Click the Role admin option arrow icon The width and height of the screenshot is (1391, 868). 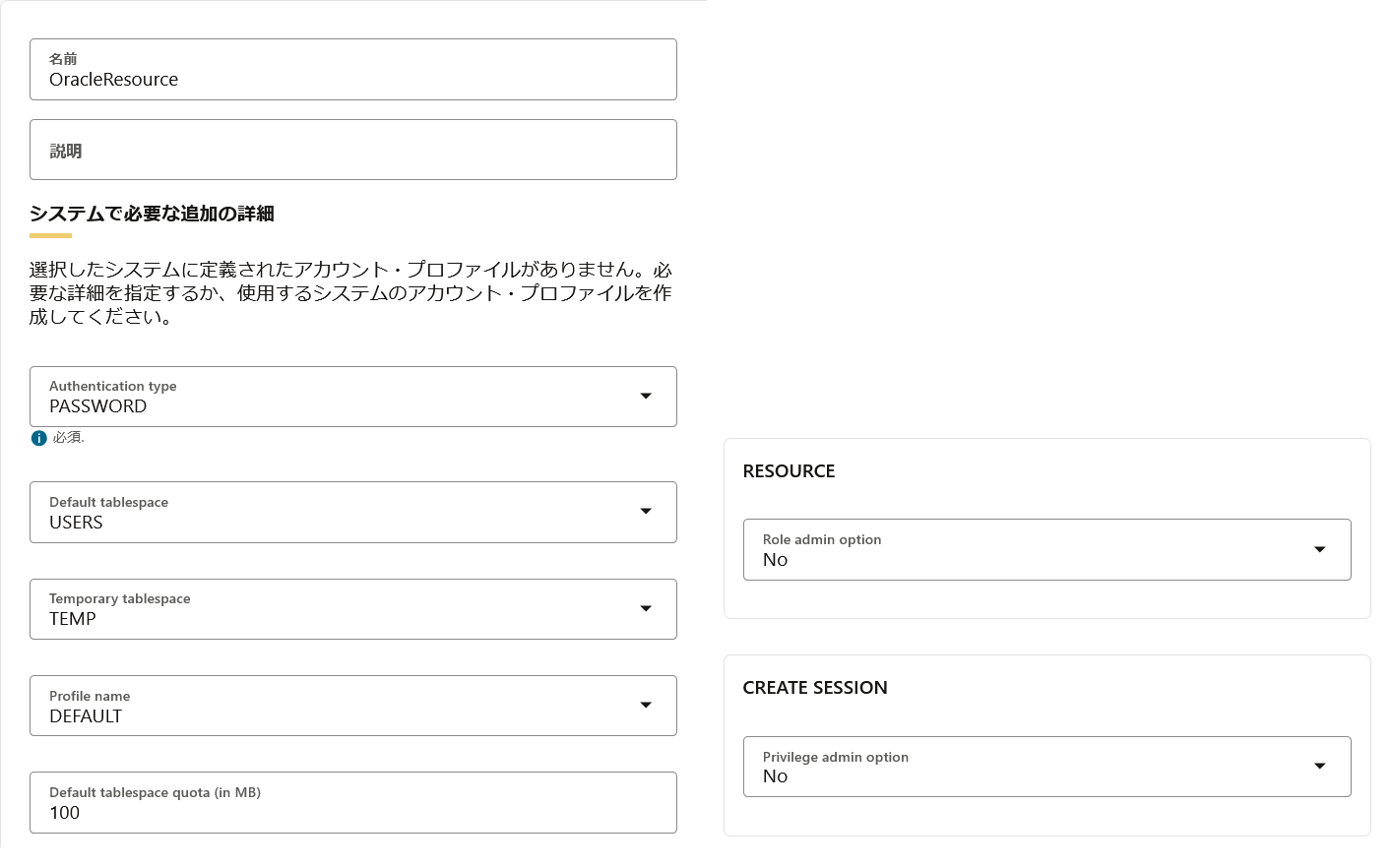[1320, 549]
